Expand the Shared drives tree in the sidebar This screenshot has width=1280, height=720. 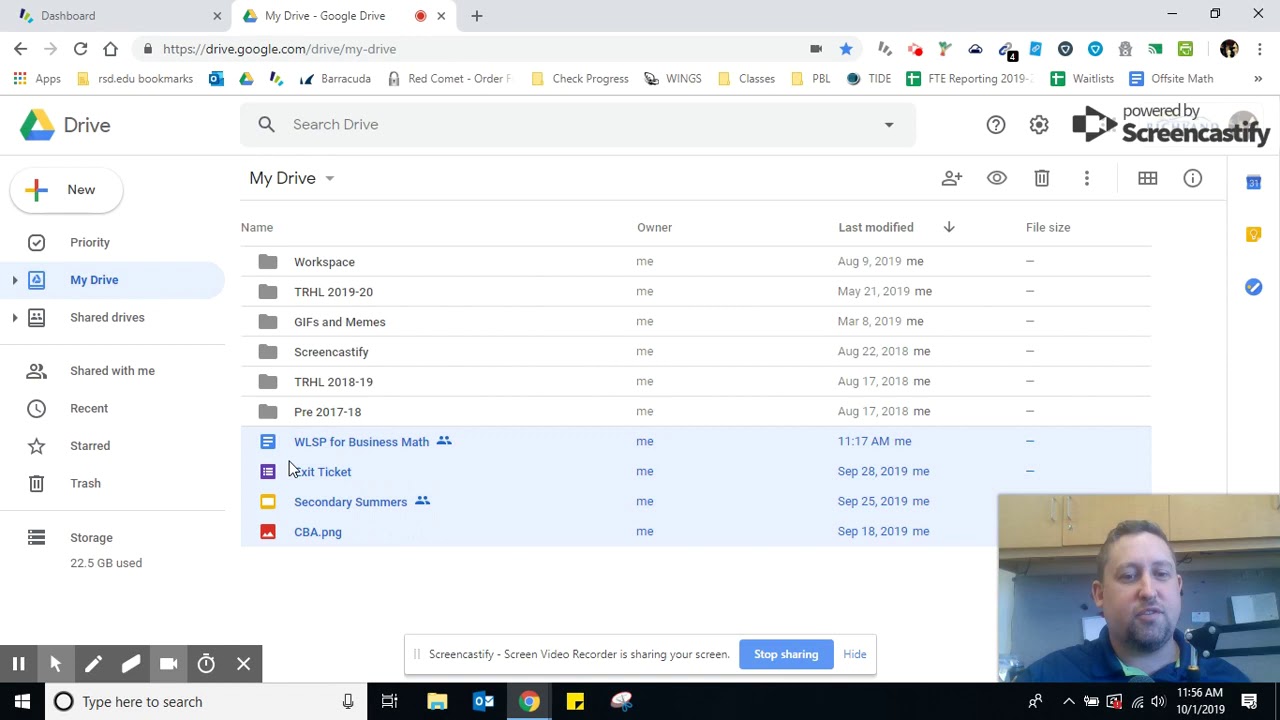pos(15,318)
